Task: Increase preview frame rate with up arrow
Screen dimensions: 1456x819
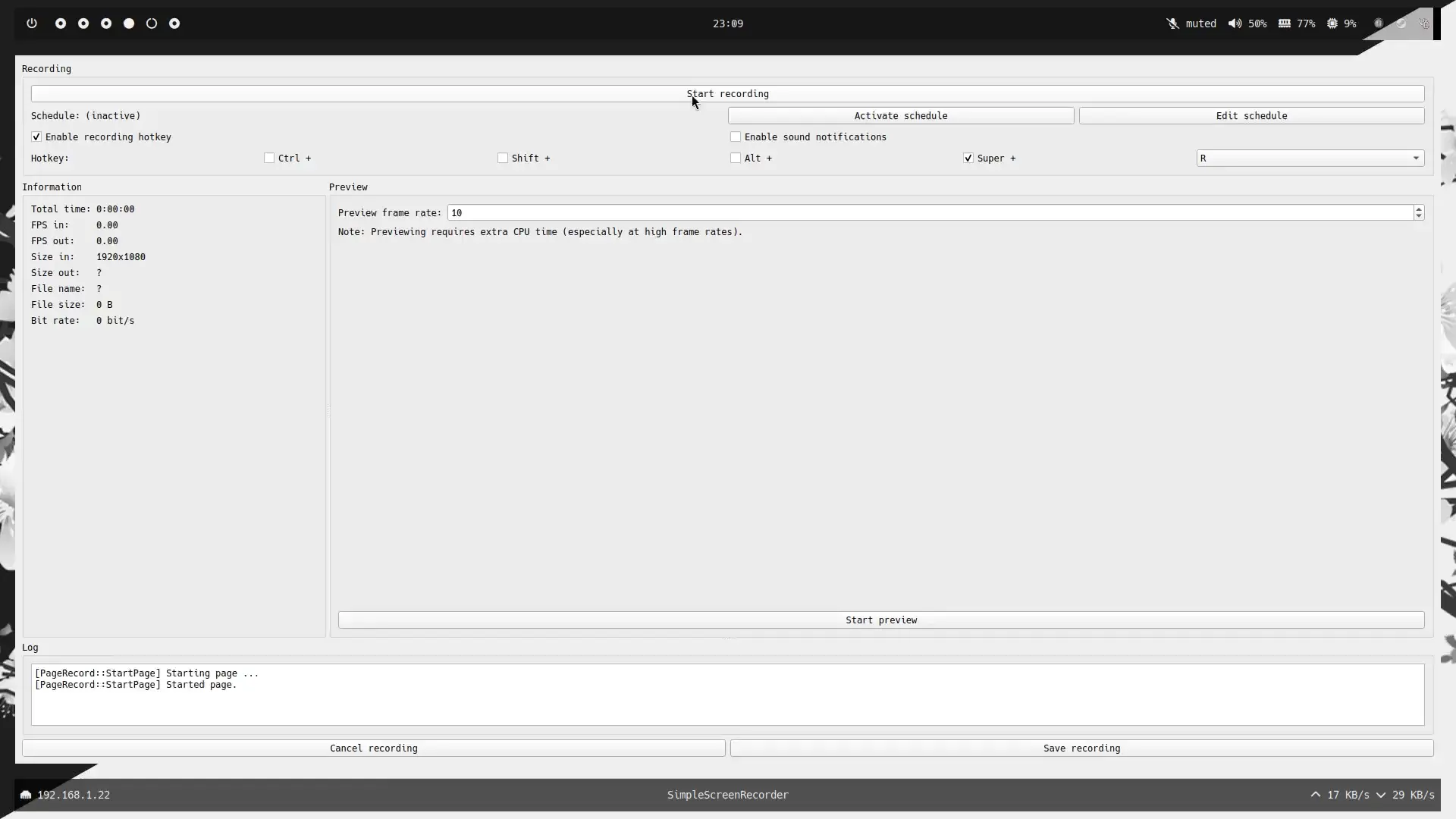Action: pyautogui.click(x=1418, y=209)
